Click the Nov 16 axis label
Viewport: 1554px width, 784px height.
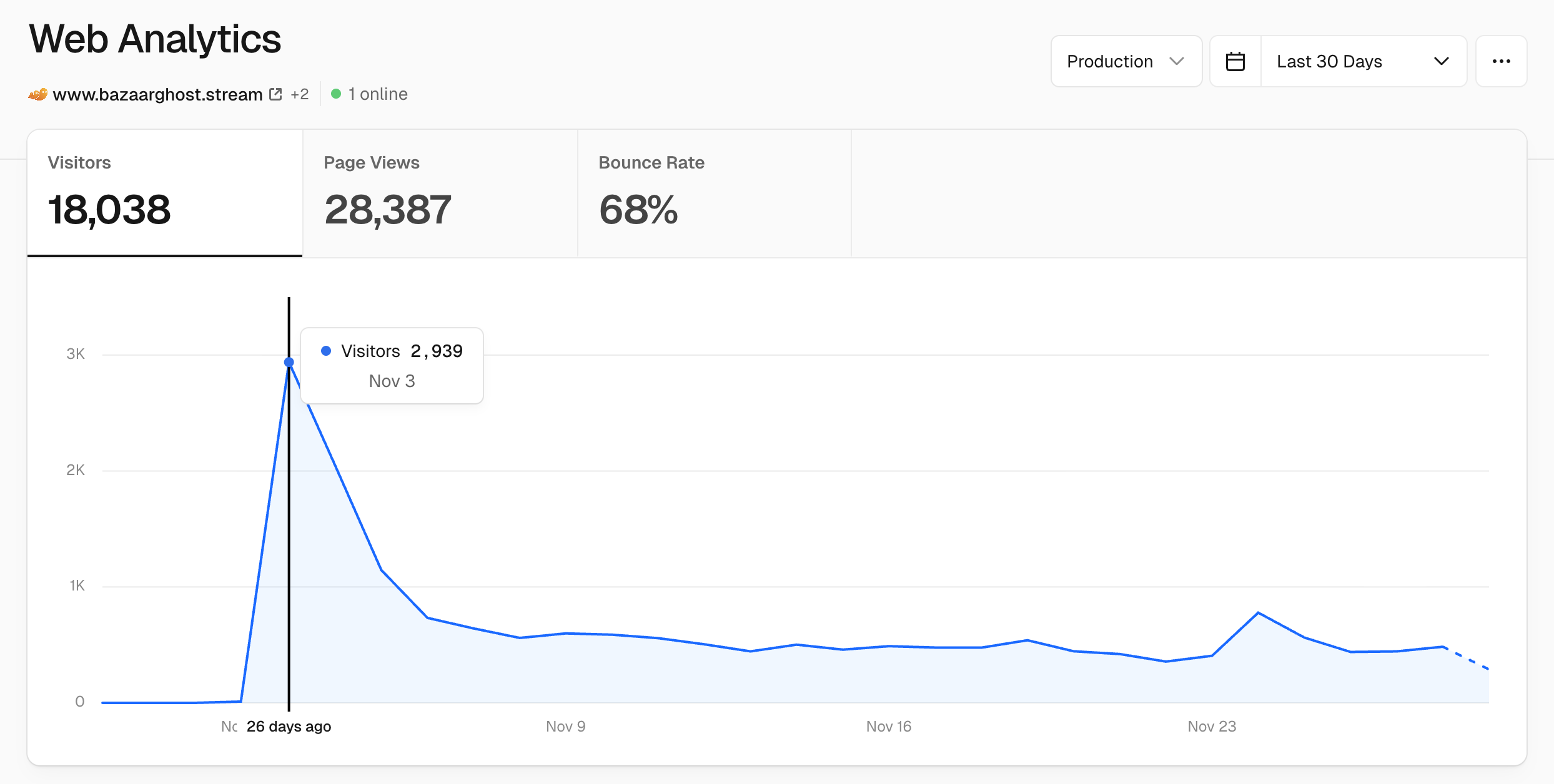[x=888, y=726]
